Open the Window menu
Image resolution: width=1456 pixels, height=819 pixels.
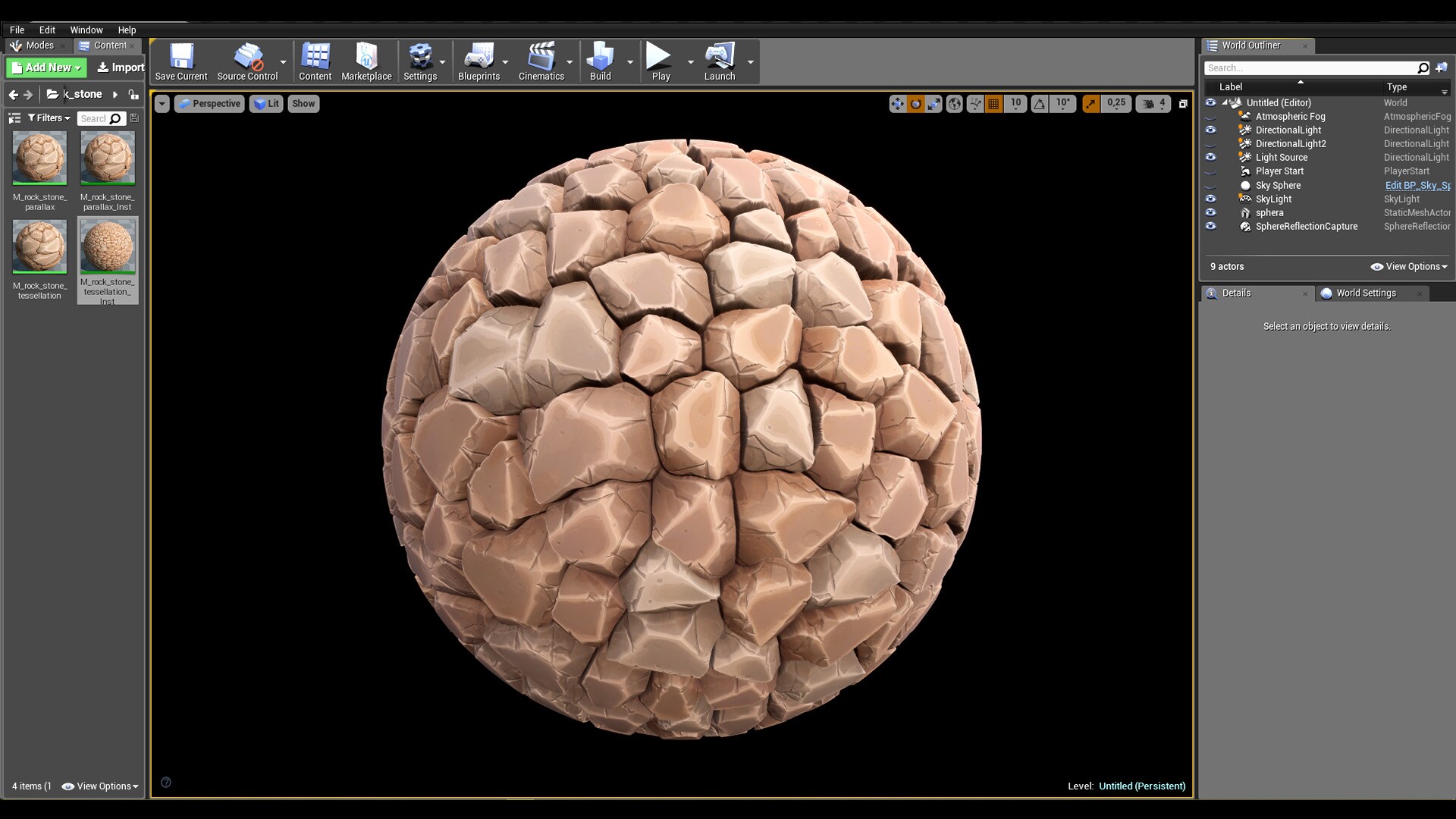(x=86, y=30)
